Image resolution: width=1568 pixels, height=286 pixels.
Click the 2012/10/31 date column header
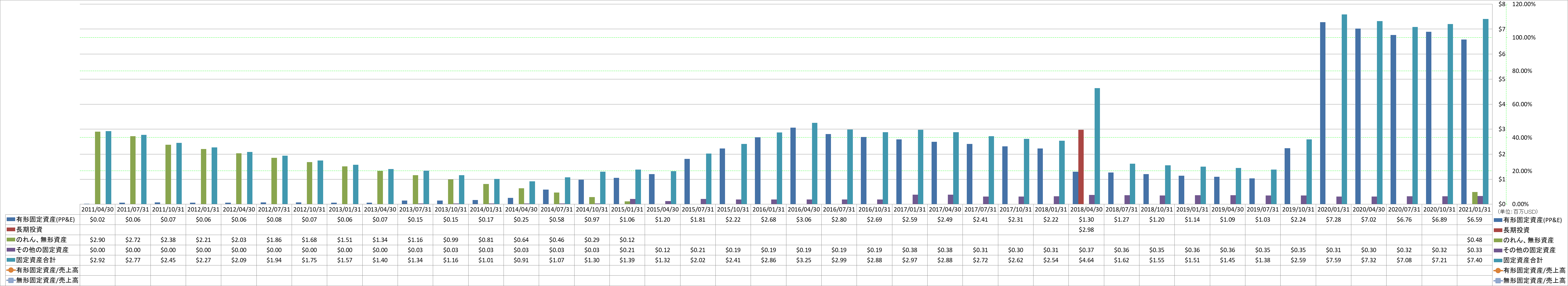coord(310,209)
